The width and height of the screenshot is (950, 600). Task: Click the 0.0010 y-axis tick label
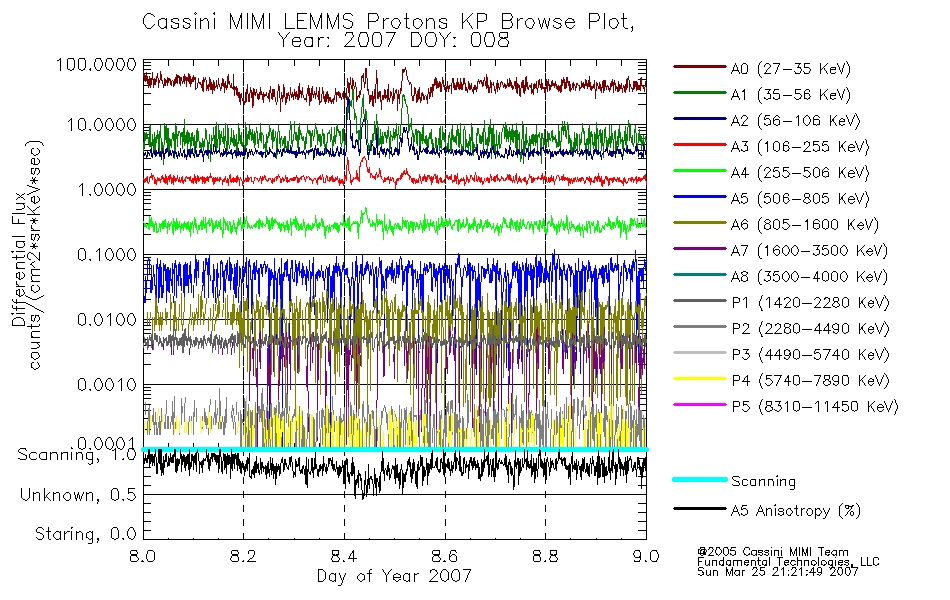pyautogui.click(x=107, y=384)
